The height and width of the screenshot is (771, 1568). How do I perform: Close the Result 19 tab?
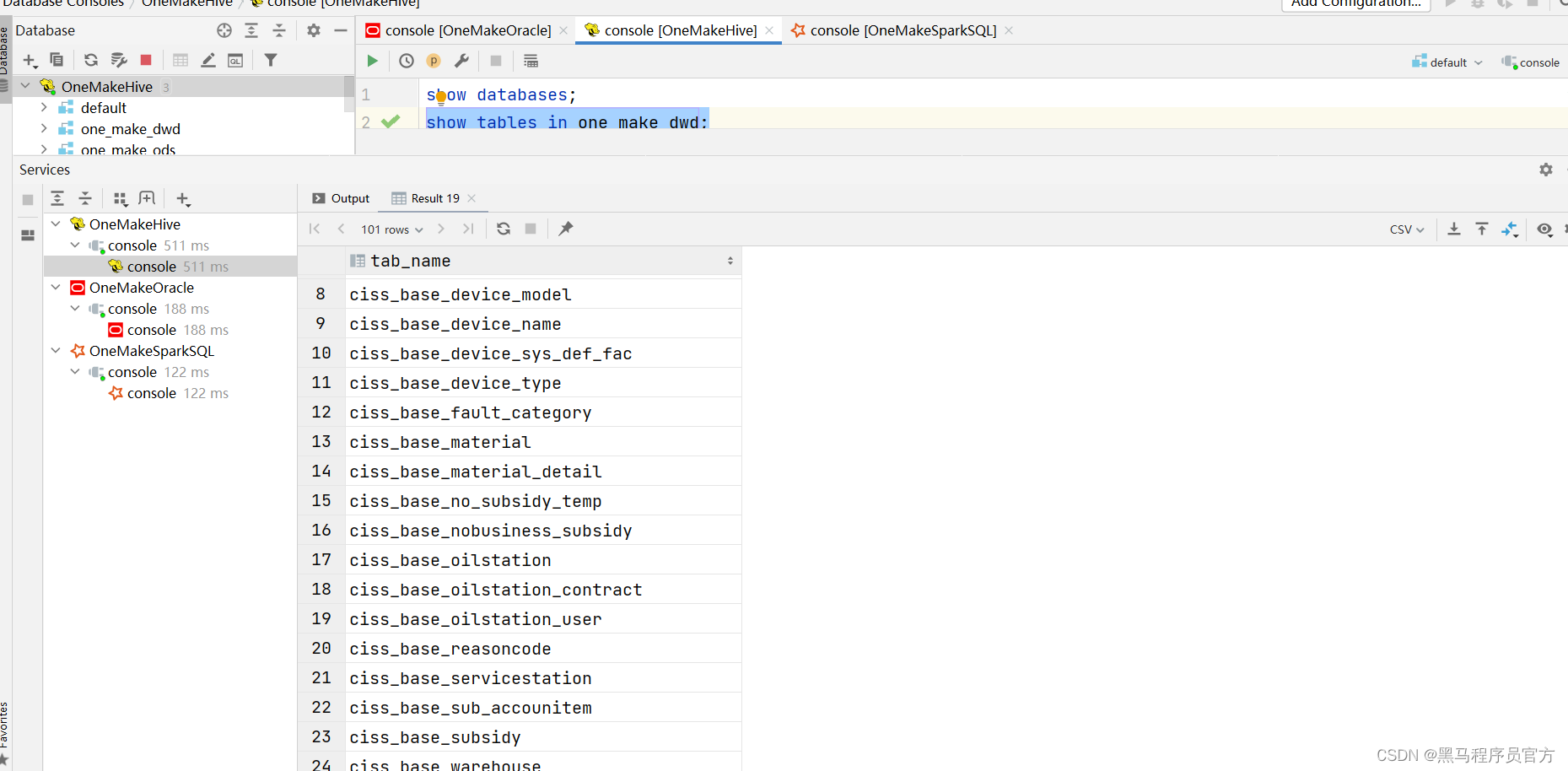point(471,198)
